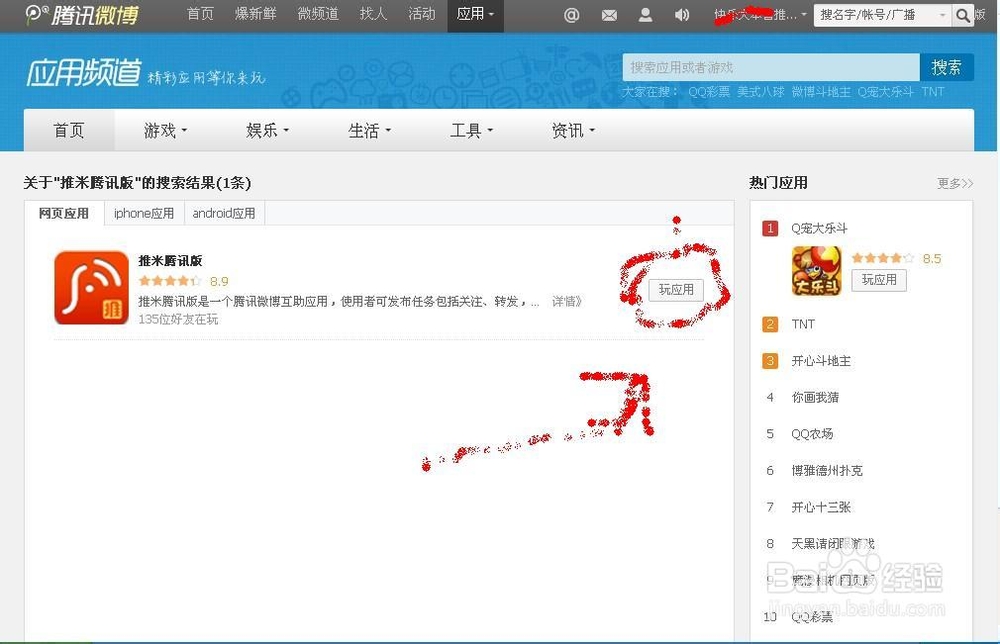Viewport: 1000px width, 644px height.
Task: Switch to the iphone应用 tab
Action: (x=143, y=213)
